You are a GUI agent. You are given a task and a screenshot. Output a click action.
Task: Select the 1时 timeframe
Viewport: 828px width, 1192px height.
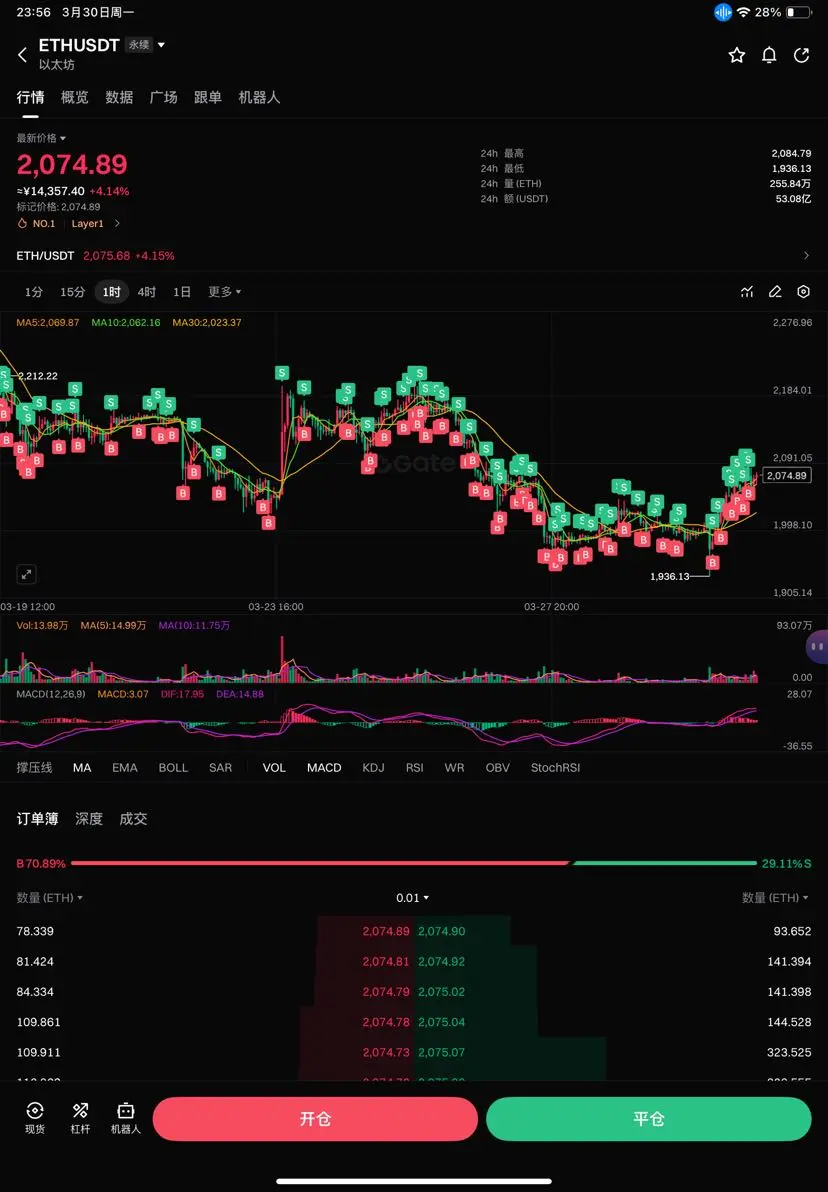pos(112,292)
